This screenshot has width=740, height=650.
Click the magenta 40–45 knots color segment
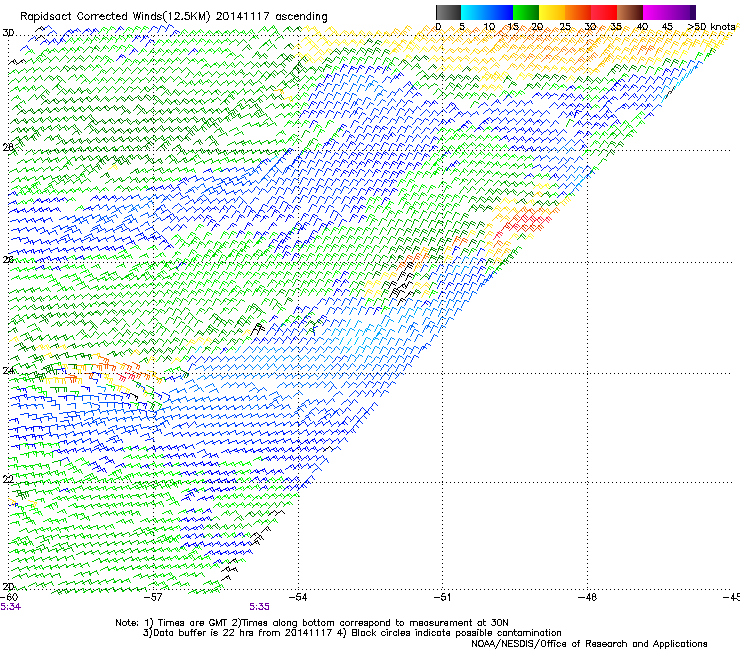pyautogui.click(x=656, y=12)
